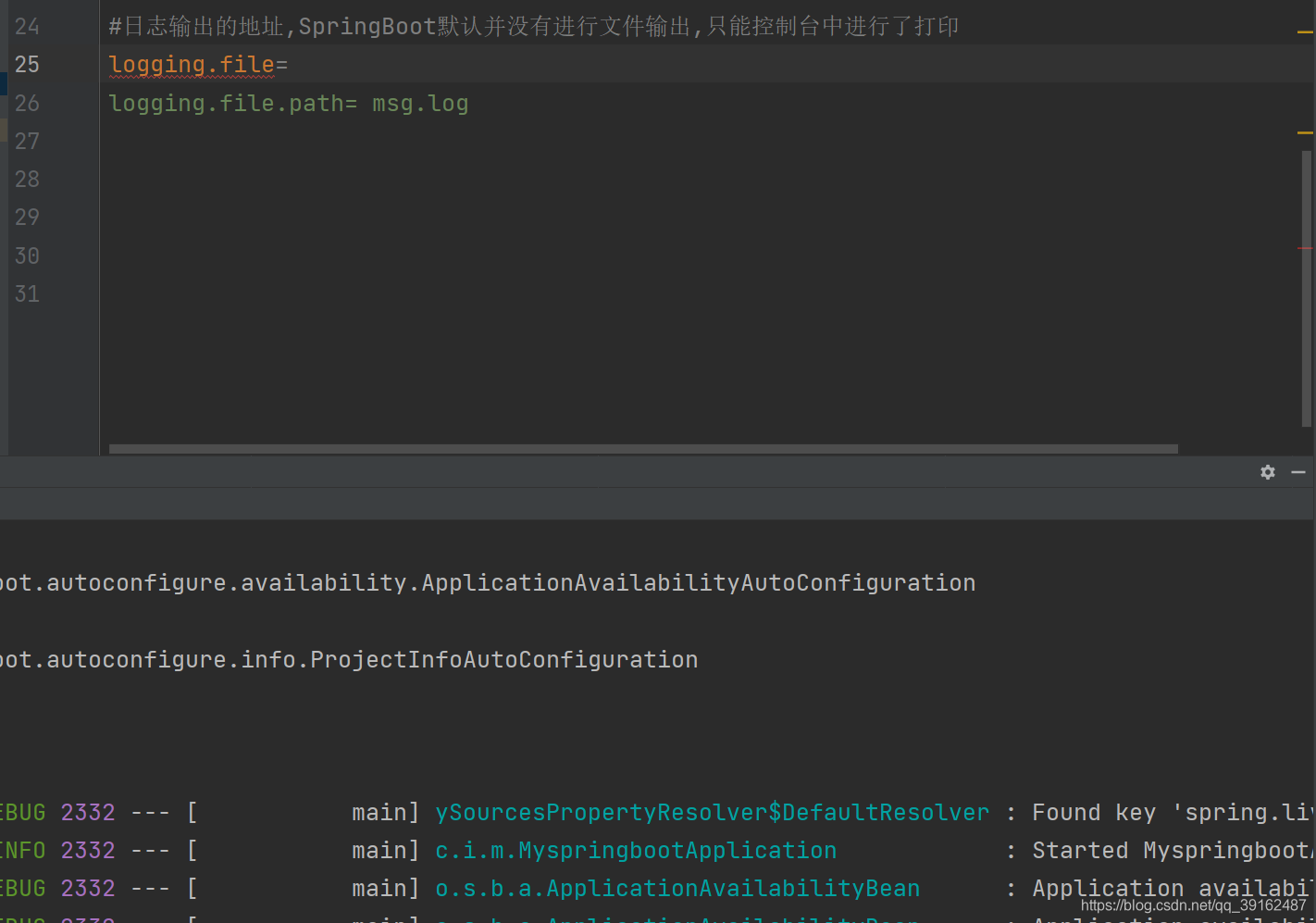1316x923 pixels.
Task: Click the editor horizontal scrollbar
Action: 643,449
